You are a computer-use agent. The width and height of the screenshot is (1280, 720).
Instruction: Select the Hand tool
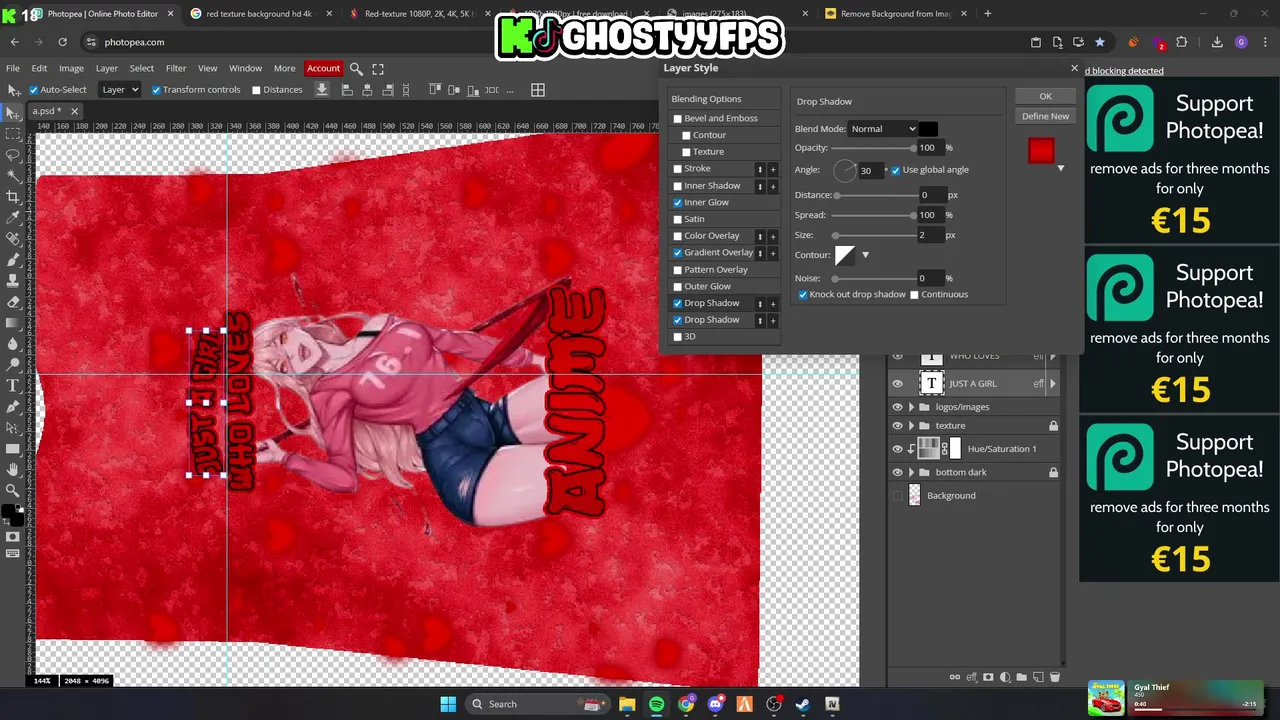[x=13, y=469]
